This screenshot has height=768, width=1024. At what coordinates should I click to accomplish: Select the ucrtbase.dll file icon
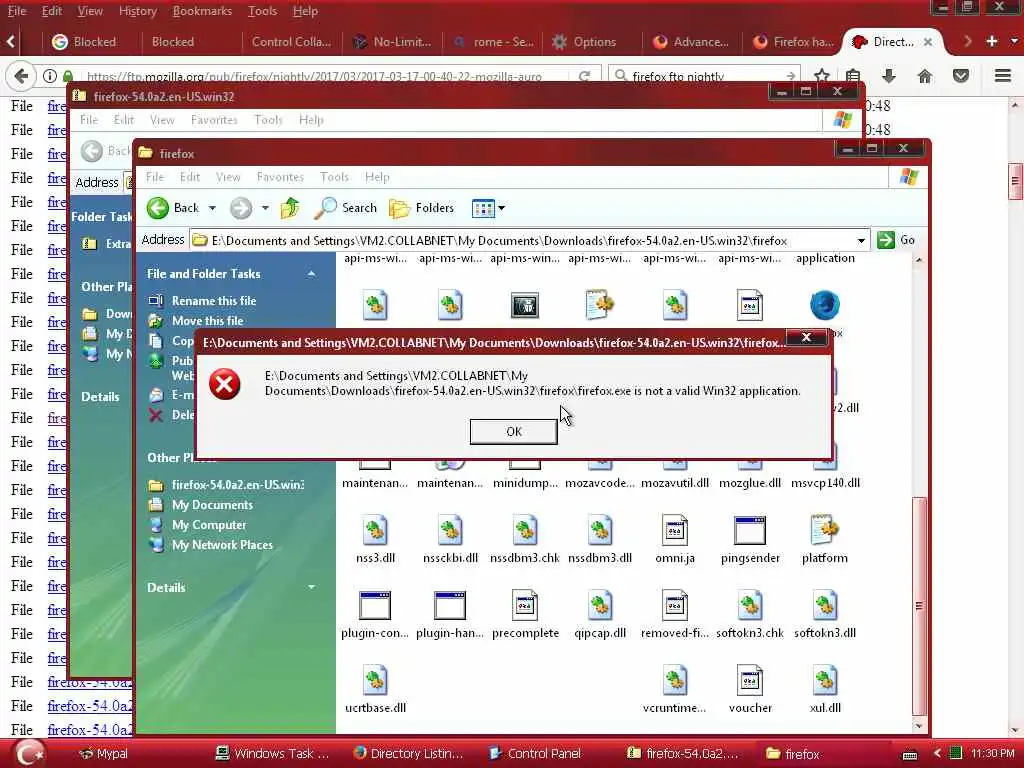pos(375,680)
